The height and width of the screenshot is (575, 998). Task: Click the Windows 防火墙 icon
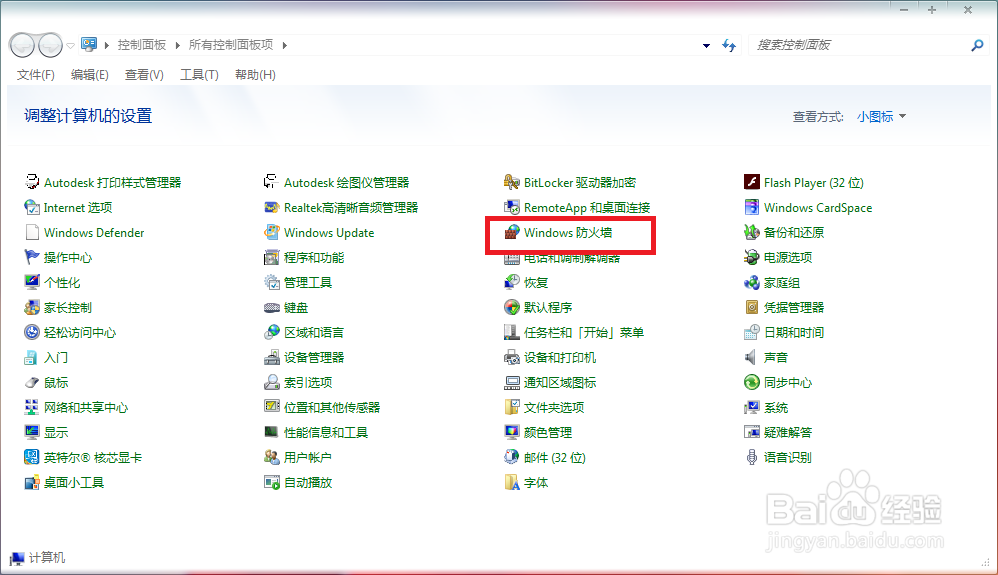[x=512, y=232]
